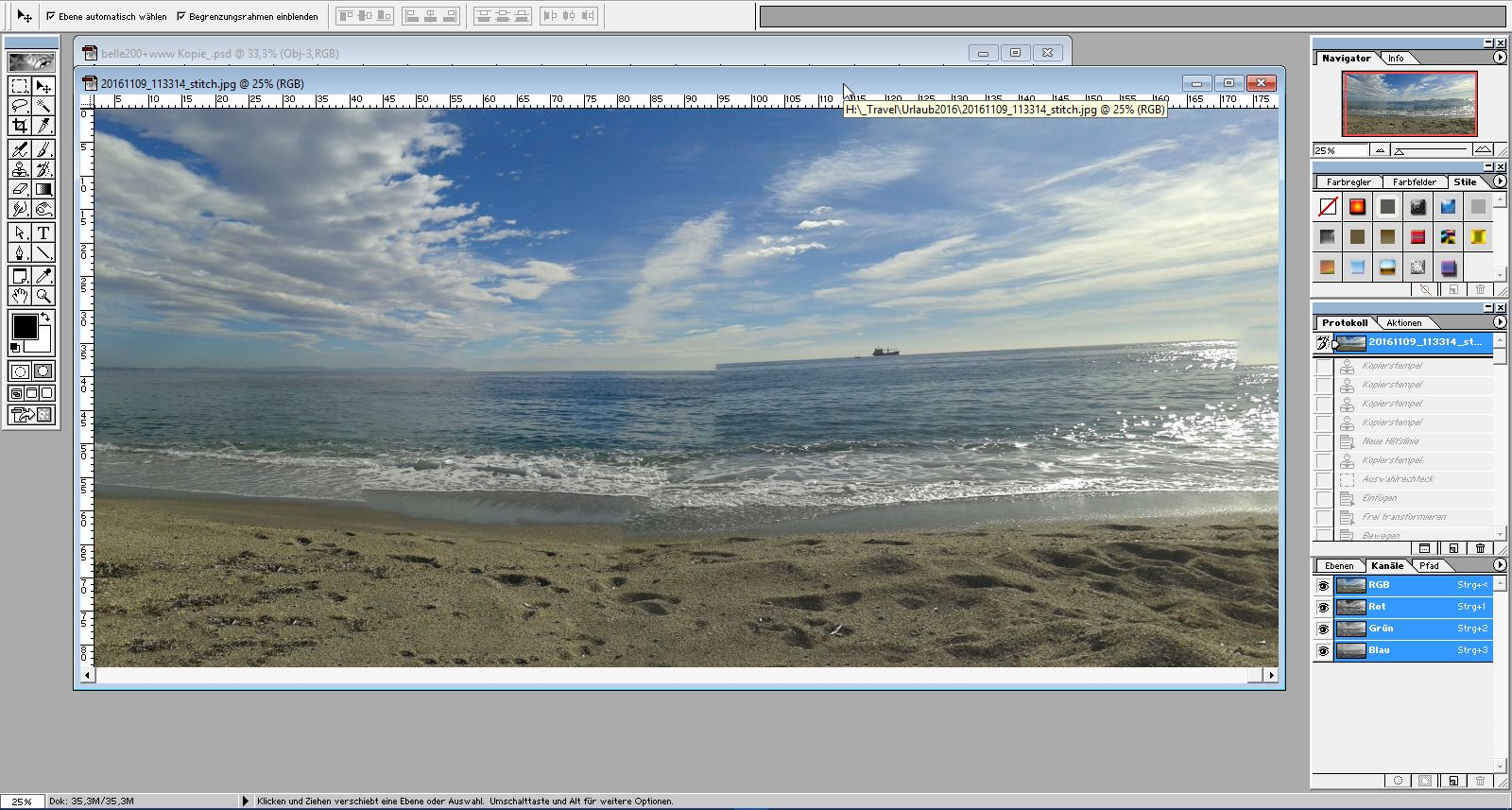Image resolution: width=1512 pixels, height=810 pixels.
Task: Swap foreground and background colors
Action: pos(45,317)
